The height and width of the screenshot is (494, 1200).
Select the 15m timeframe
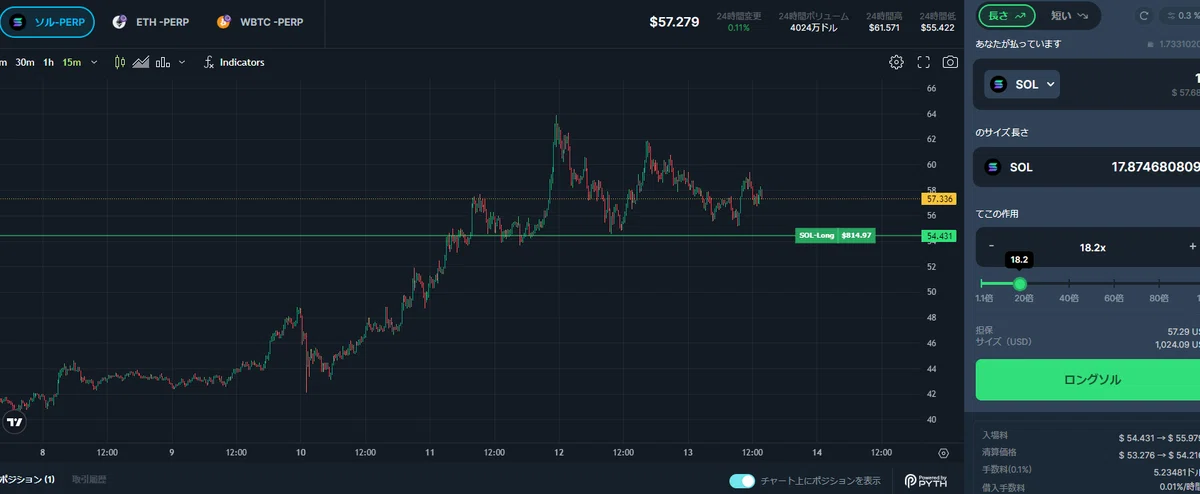(72, 62)
